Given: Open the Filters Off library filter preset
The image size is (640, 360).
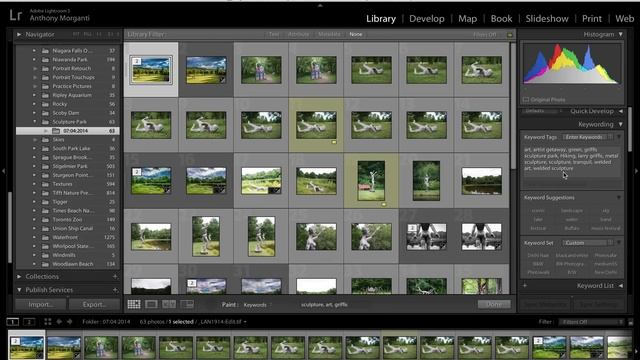Looking at the screenshot, I should 485,35.
